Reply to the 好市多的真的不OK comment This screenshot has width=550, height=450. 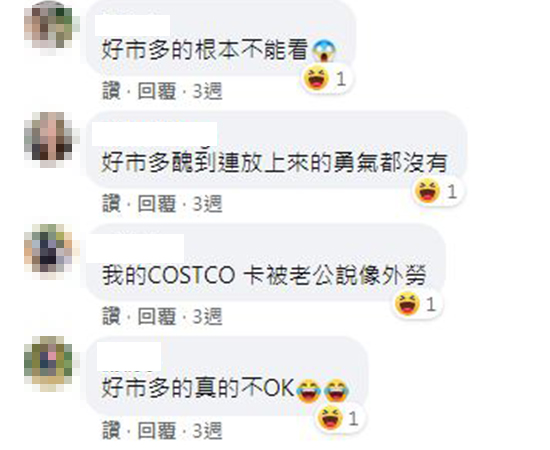(x=156, y=430)
